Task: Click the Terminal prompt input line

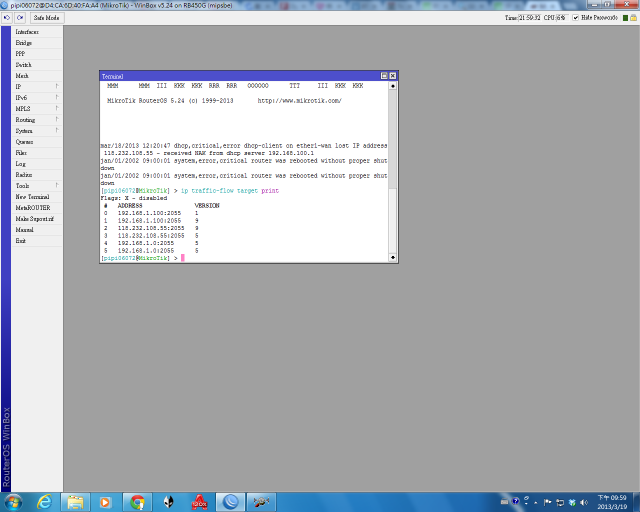Action: (x=244, y=258)
